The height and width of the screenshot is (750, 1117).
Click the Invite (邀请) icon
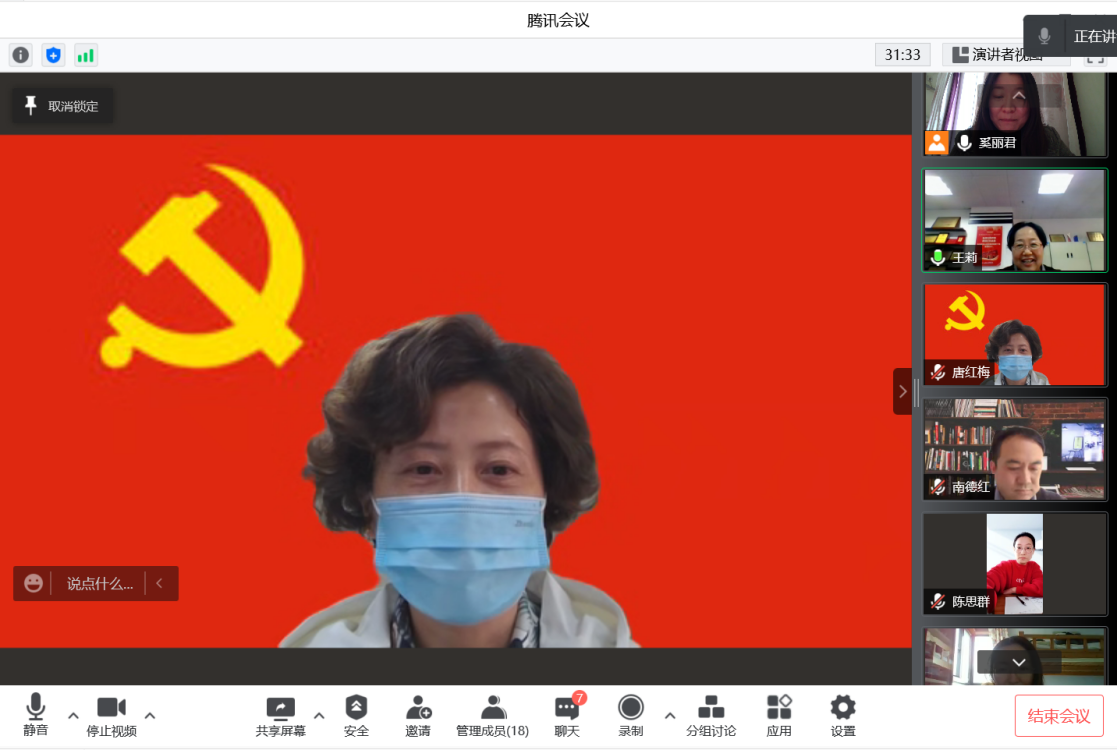pyautogui.click(x=418, y=715)
